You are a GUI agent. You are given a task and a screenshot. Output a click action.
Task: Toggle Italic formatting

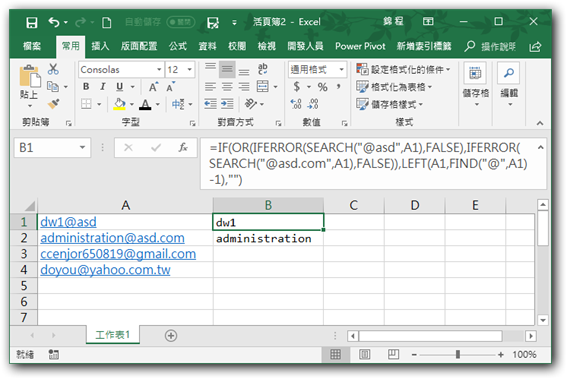tap(103, 87)
